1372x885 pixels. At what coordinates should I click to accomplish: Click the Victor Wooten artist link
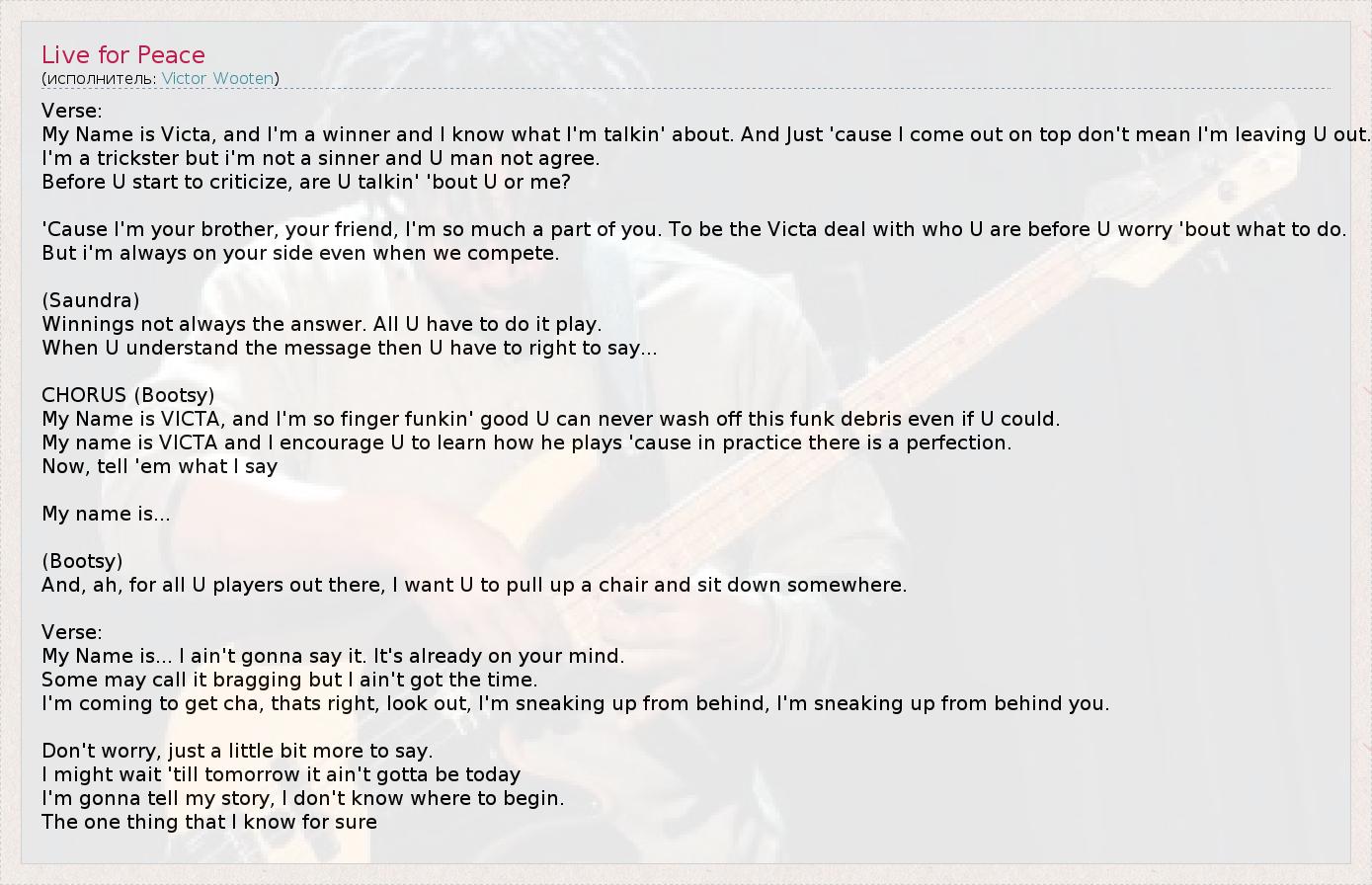pos(217,78)
